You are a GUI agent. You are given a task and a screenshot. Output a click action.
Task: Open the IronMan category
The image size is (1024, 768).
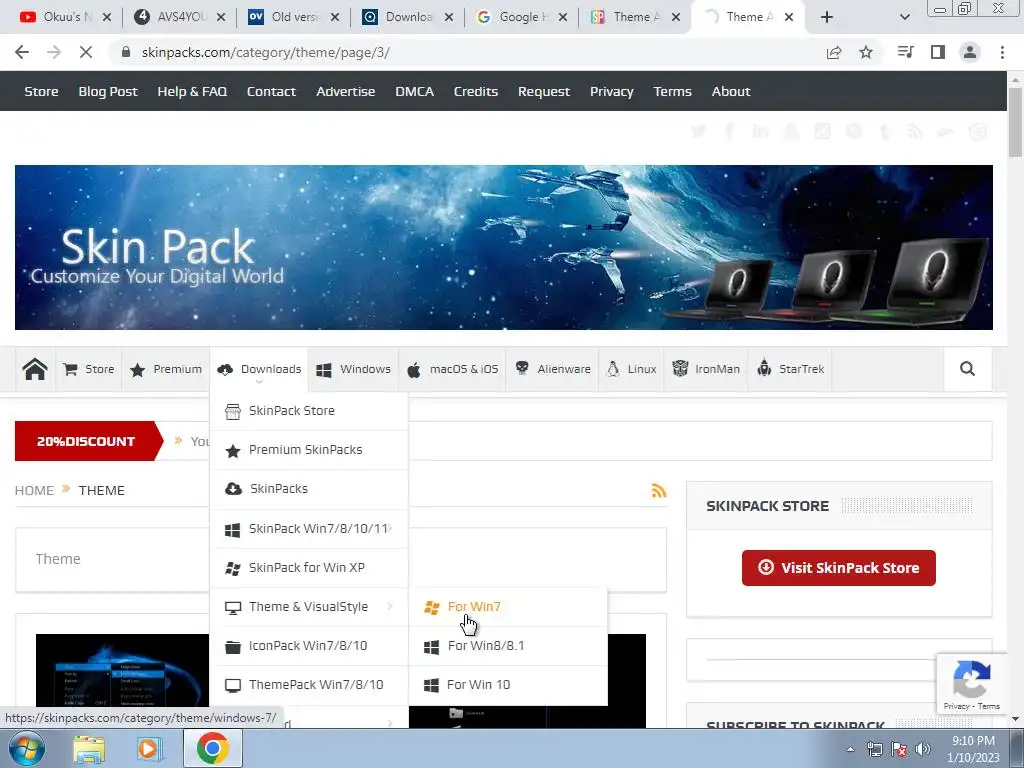click(706, 369)
